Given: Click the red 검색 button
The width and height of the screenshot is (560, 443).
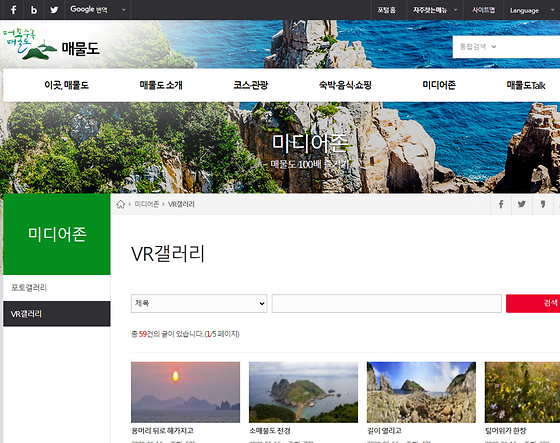Looking at the screenshot, I should (x=533, y=303).
